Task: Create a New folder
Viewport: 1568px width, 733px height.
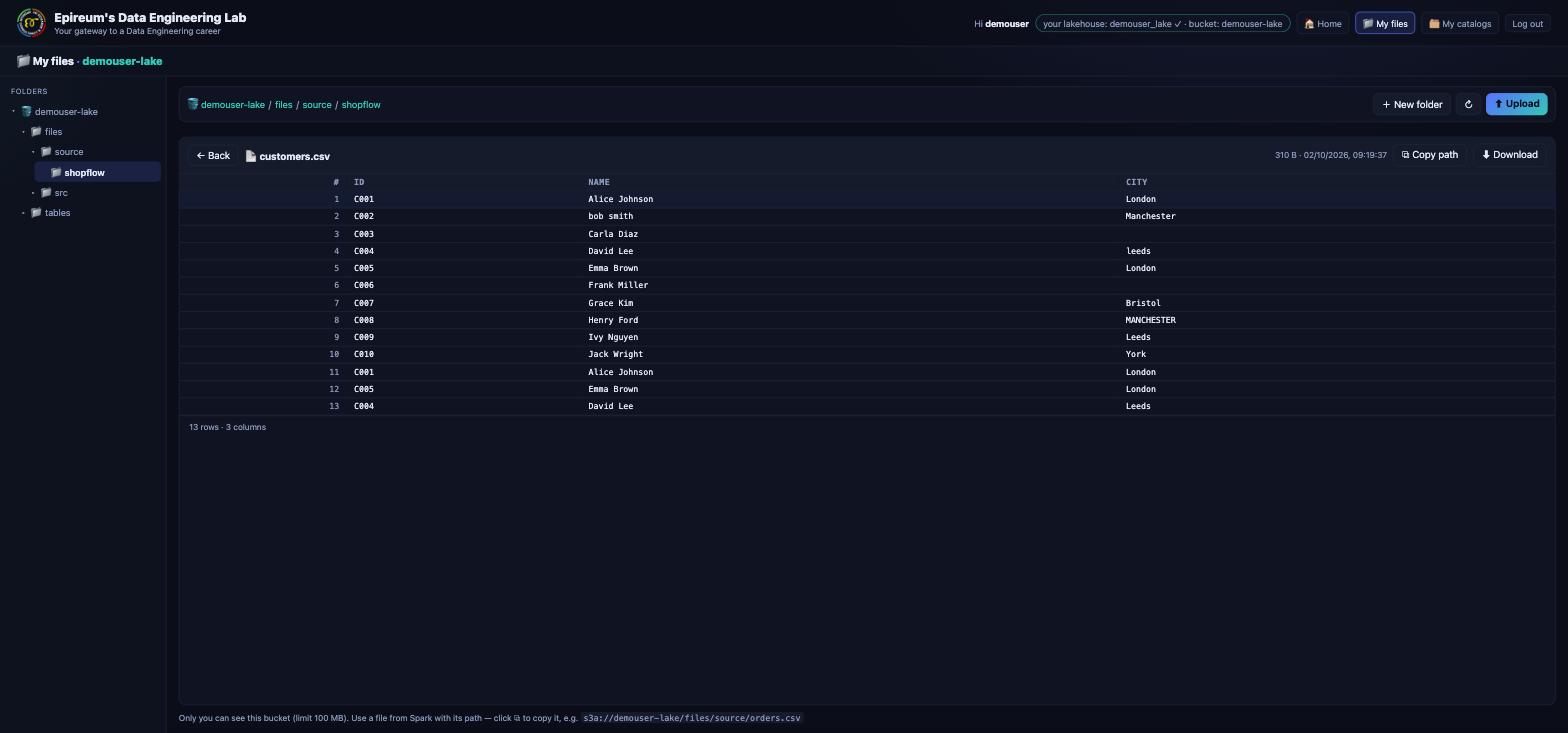Action: tap(1412, 104)
